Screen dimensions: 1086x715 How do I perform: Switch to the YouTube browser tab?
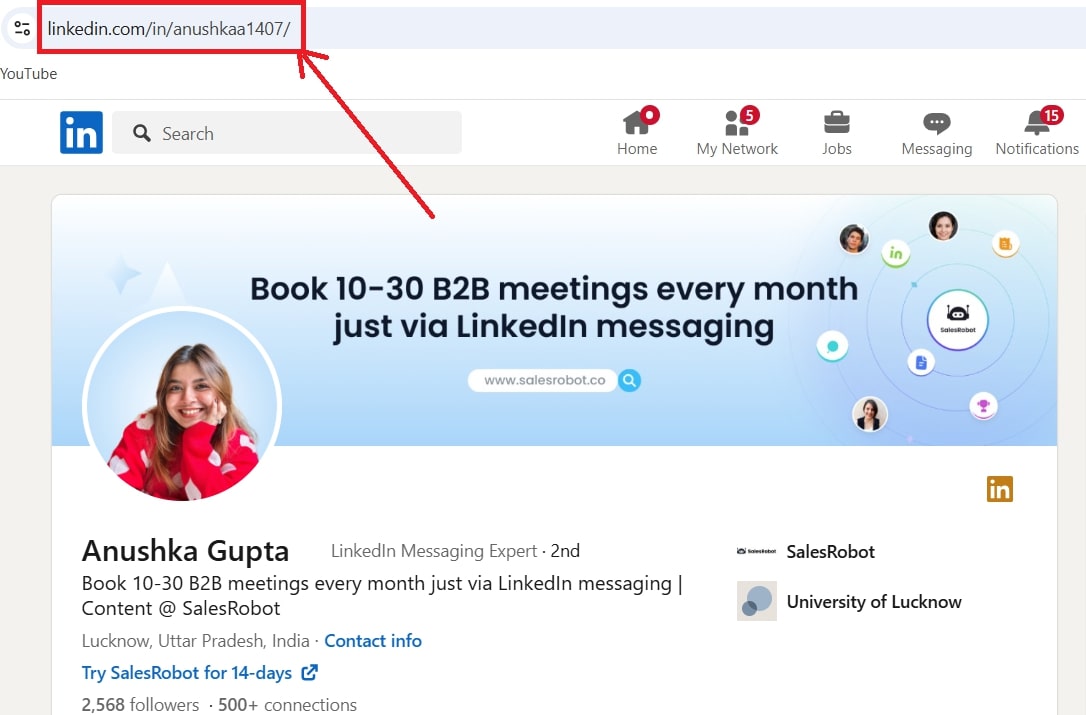click(29, 73)
